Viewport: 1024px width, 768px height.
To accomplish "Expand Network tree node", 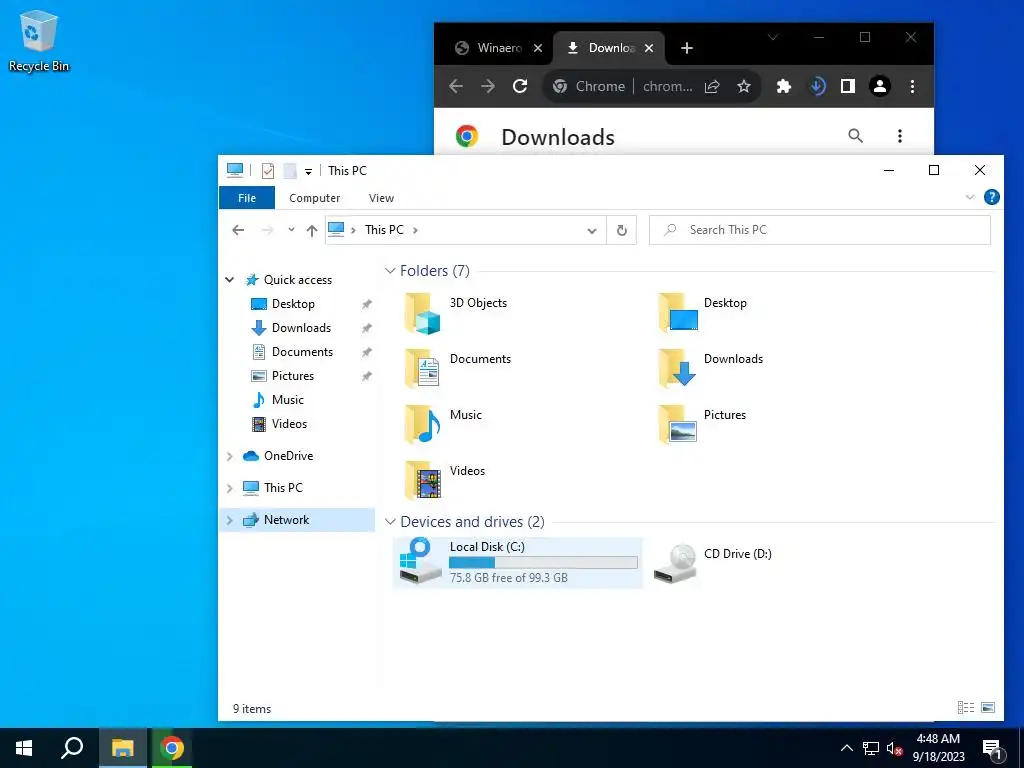I will tap(230, 520).
